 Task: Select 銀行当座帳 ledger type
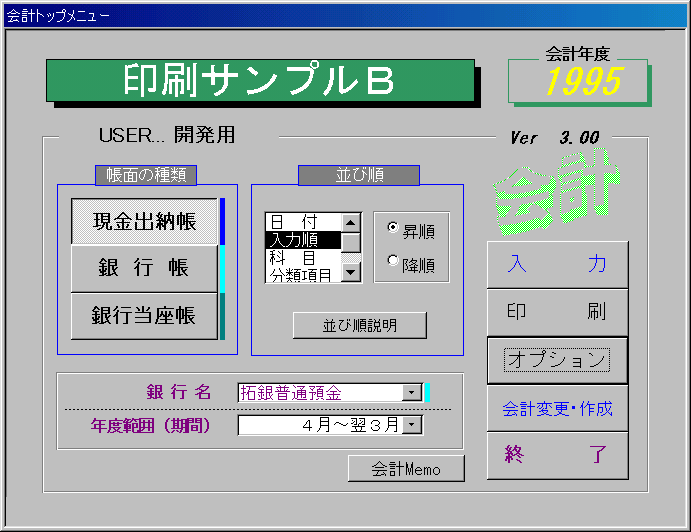(x=144, y=316)
